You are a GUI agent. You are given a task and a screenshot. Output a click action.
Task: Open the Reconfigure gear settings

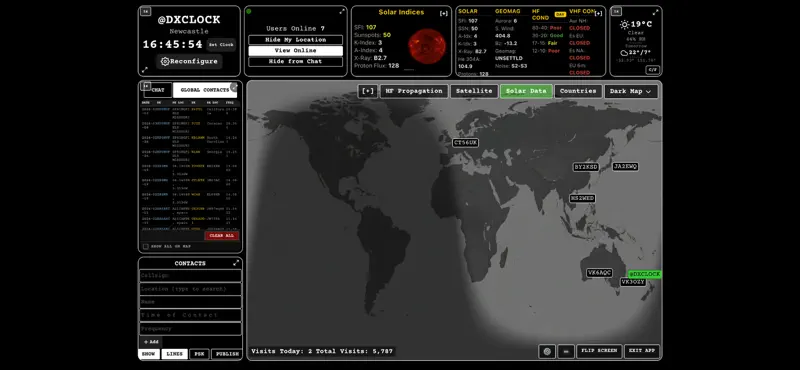point(189,61)
